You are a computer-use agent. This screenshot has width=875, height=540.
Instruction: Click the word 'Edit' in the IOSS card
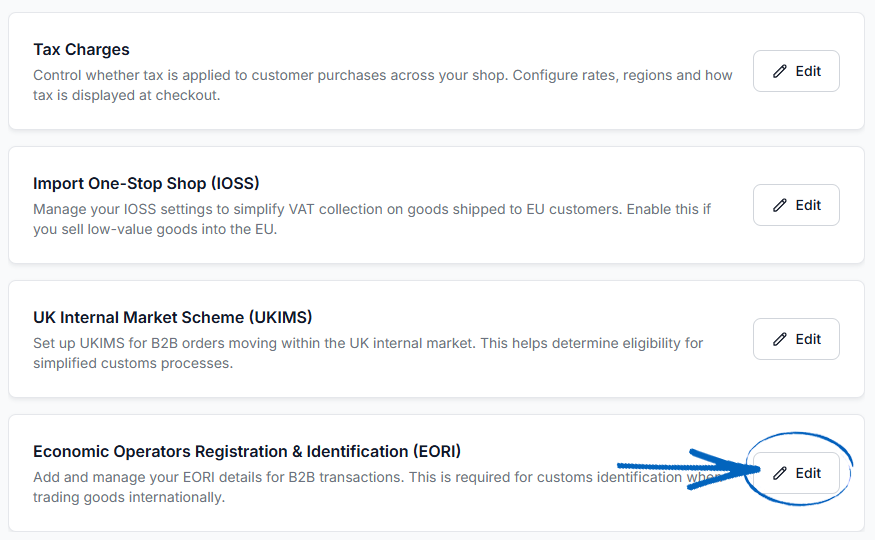click(x=808, y=205)
